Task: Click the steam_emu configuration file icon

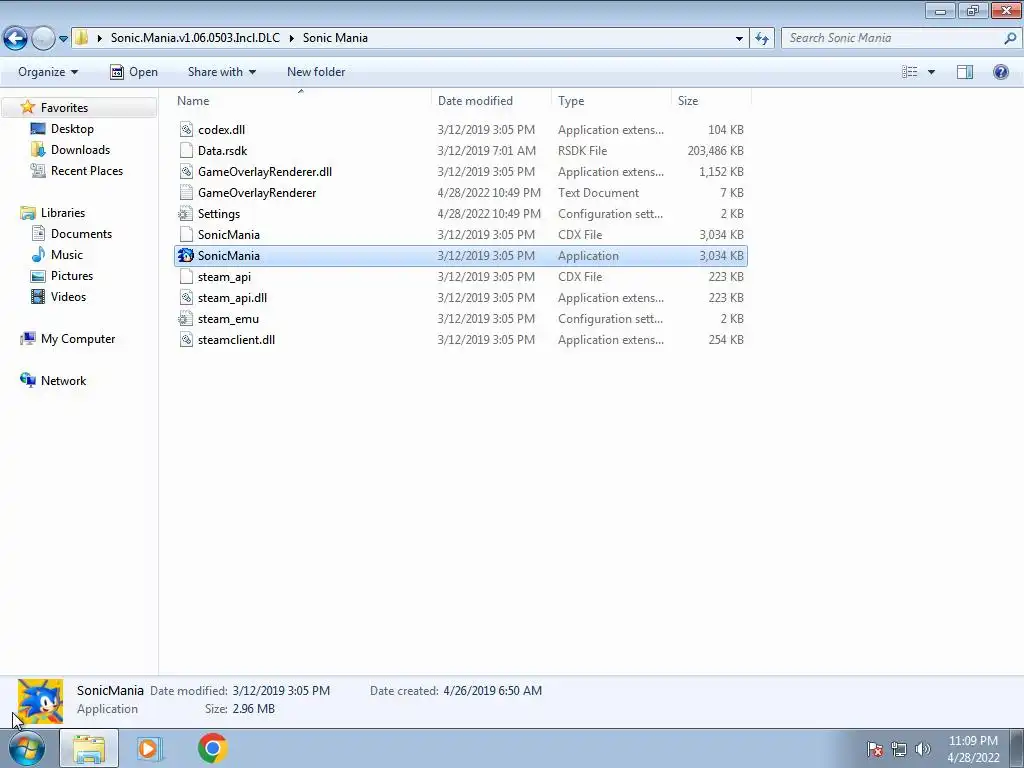Action: tap(186, 319)
